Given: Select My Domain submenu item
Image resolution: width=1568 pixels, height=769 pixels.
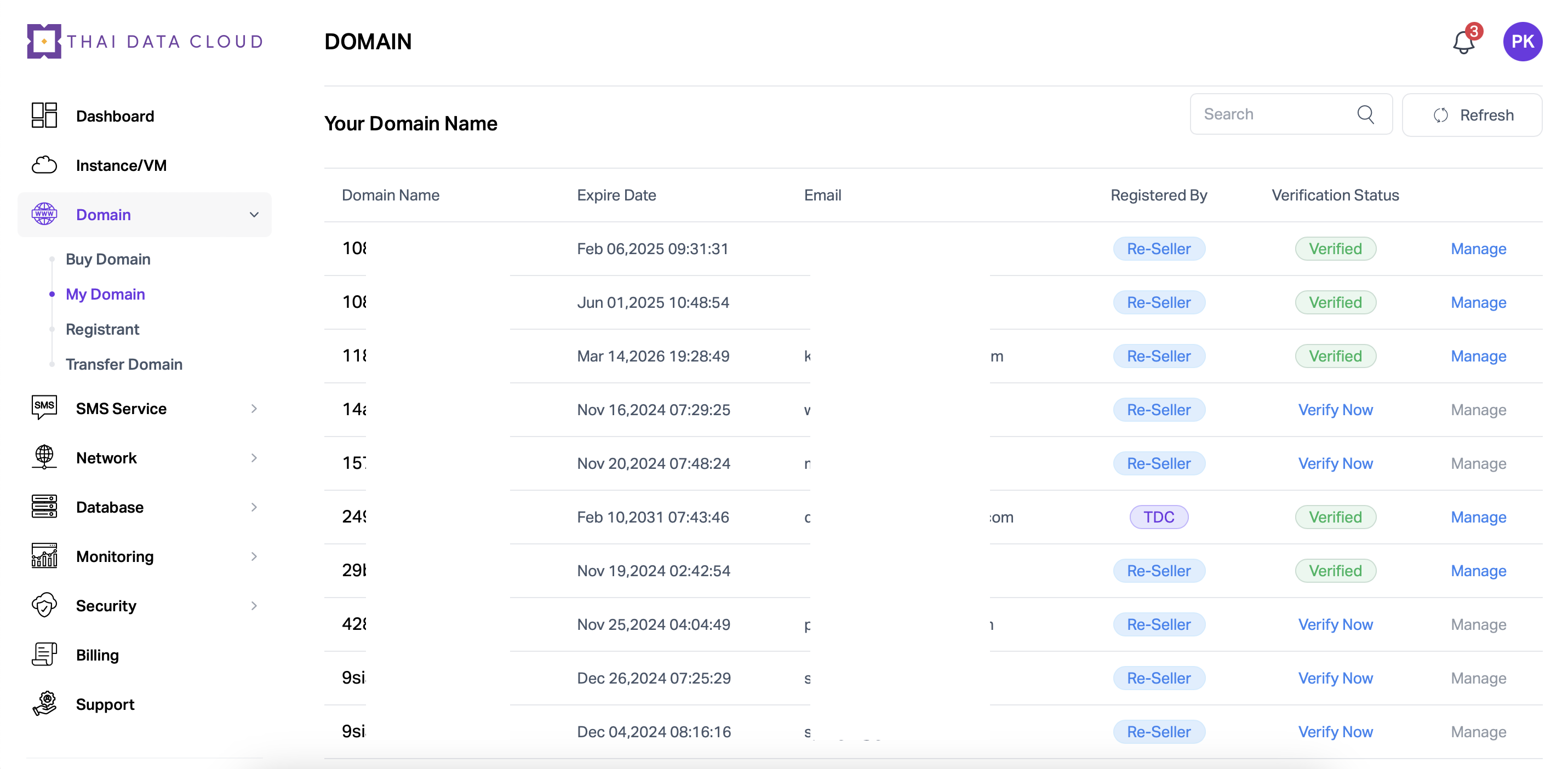Looking at the screenshot, I should (105, 295).
